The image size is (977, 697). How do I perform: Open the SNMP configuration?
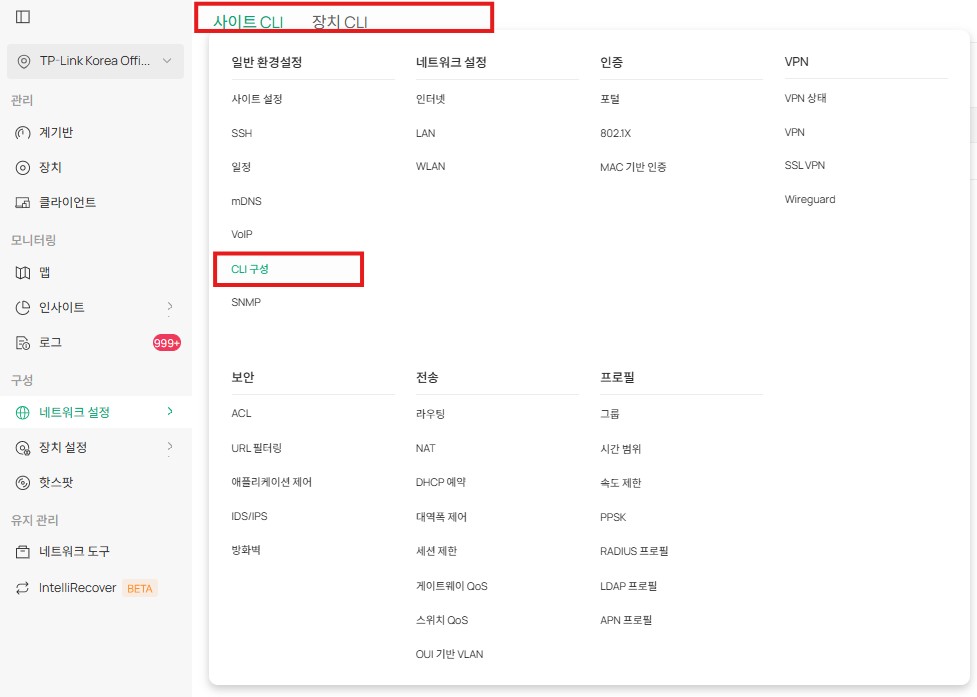point(245,302)
